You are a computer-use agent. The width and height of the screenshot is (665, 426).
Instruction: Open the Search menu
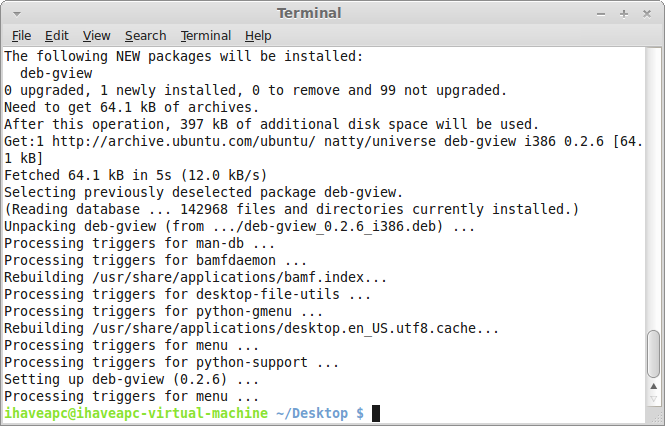coord(145,36)
